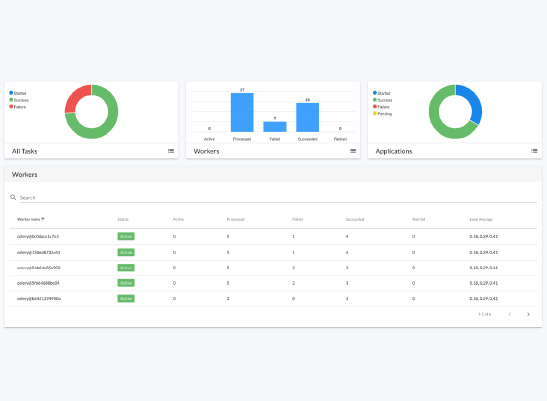
Task: Toggle Started legend in All Tasks chart
Action: [18, 93]
